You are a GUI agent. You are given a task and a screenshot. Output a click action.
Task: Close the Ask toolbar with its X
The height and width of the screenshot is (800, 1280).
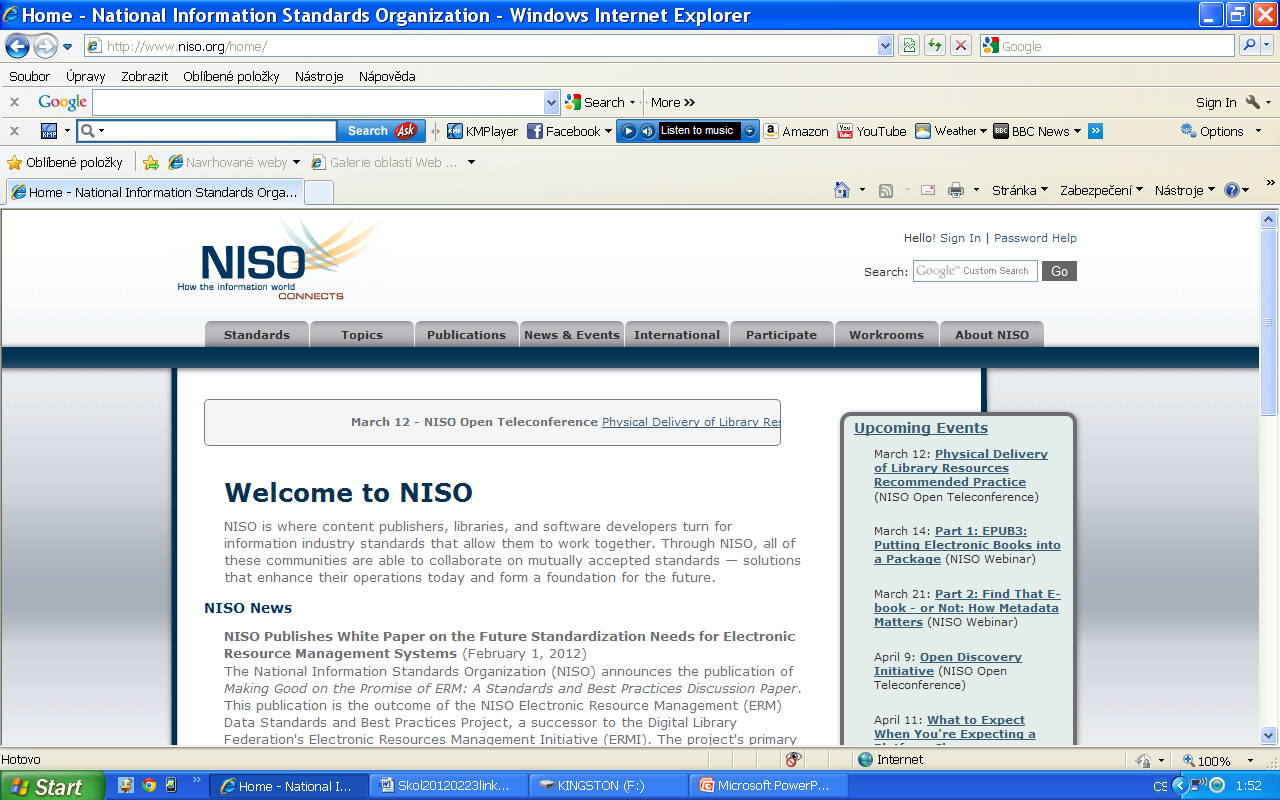14,131
